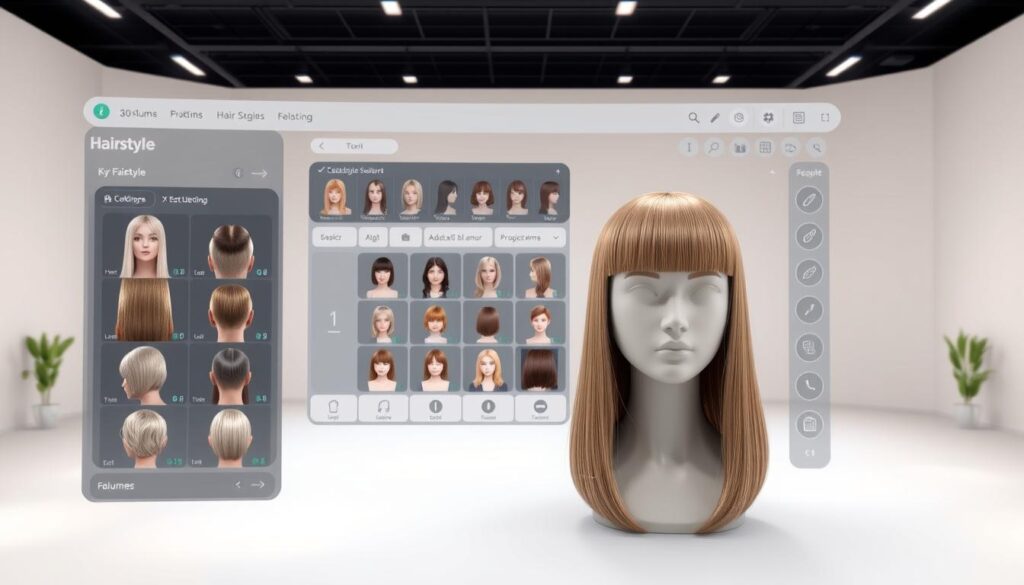Image resolution: width=1024 pixels, height=585 pixels.
Task: Switch to the Coldrgre tab in the Hairstyle panel
Action: [x=125, y=198]
